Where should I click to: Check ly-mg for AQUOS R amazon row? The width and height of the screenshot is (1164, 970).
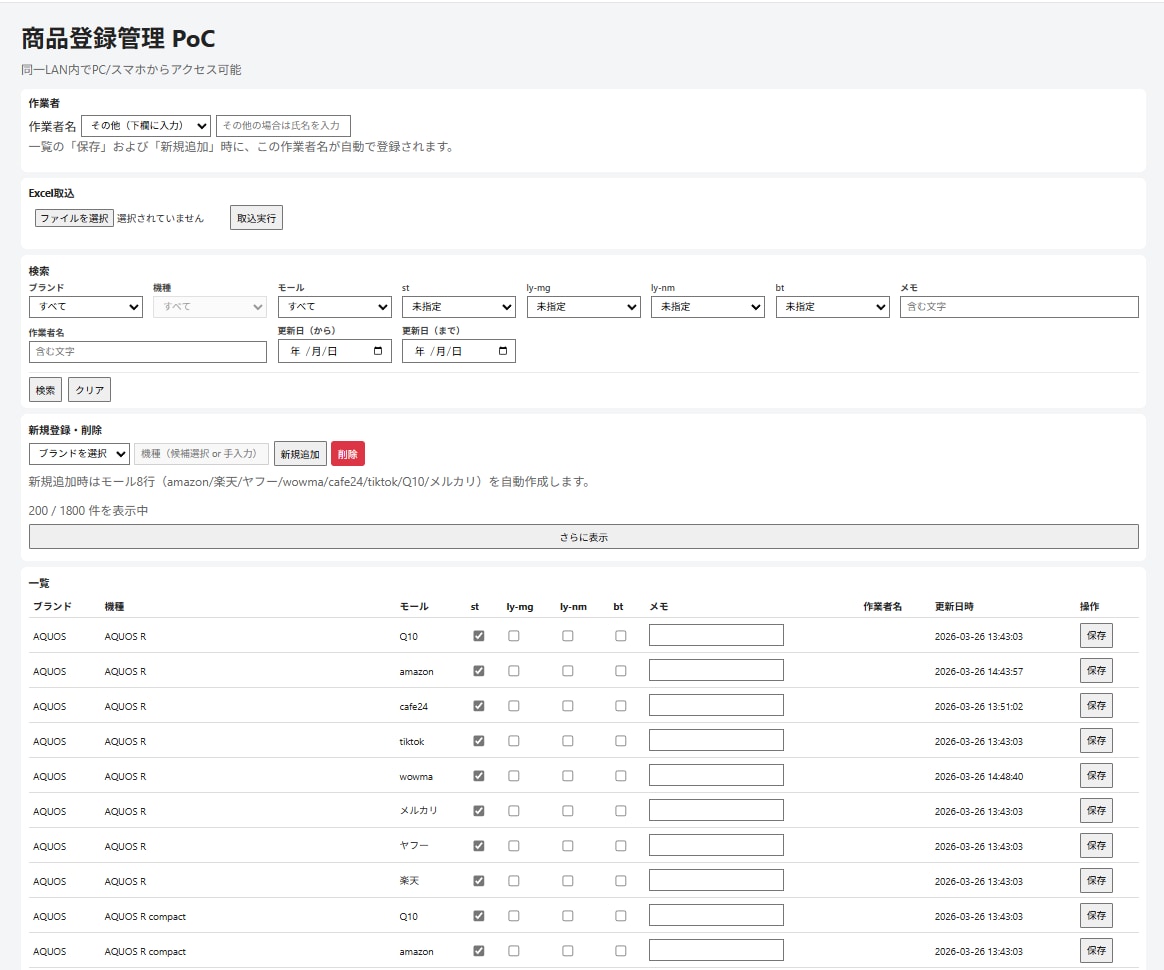(514, 671)
